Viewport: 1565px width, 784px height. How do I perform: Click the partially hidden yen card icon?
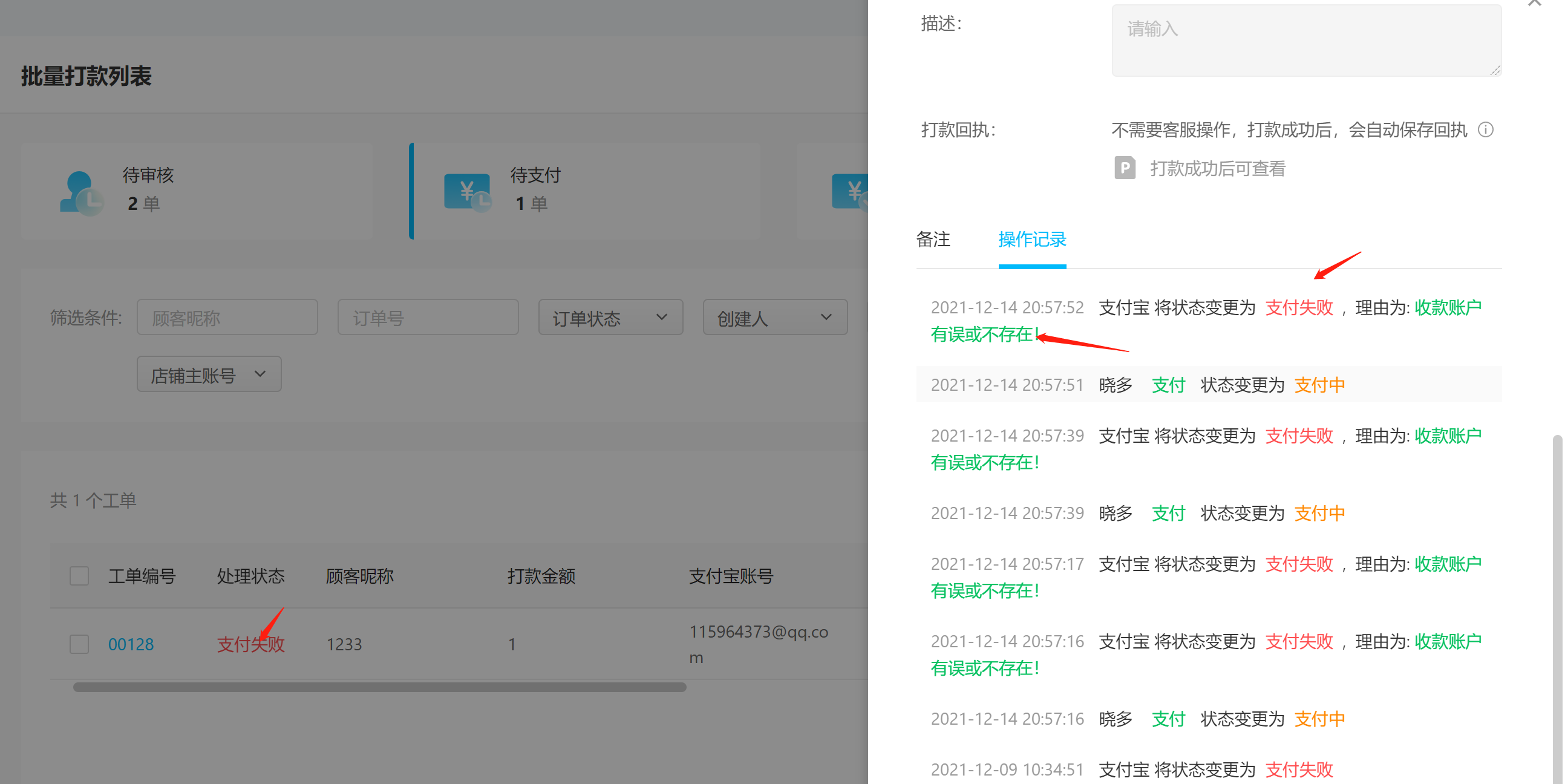coord(850,191)
